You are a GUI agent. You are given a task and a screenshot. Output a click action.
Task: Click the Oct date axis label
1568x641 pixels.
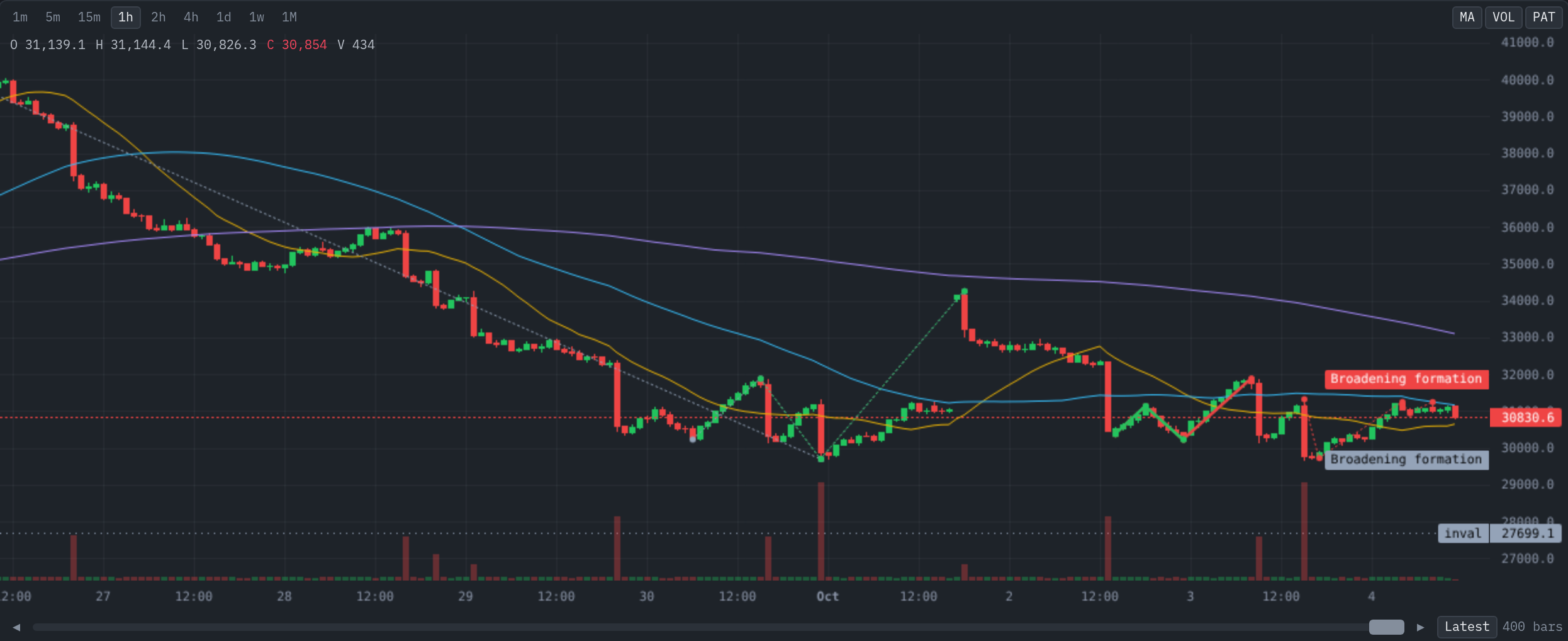click(827, 596)
